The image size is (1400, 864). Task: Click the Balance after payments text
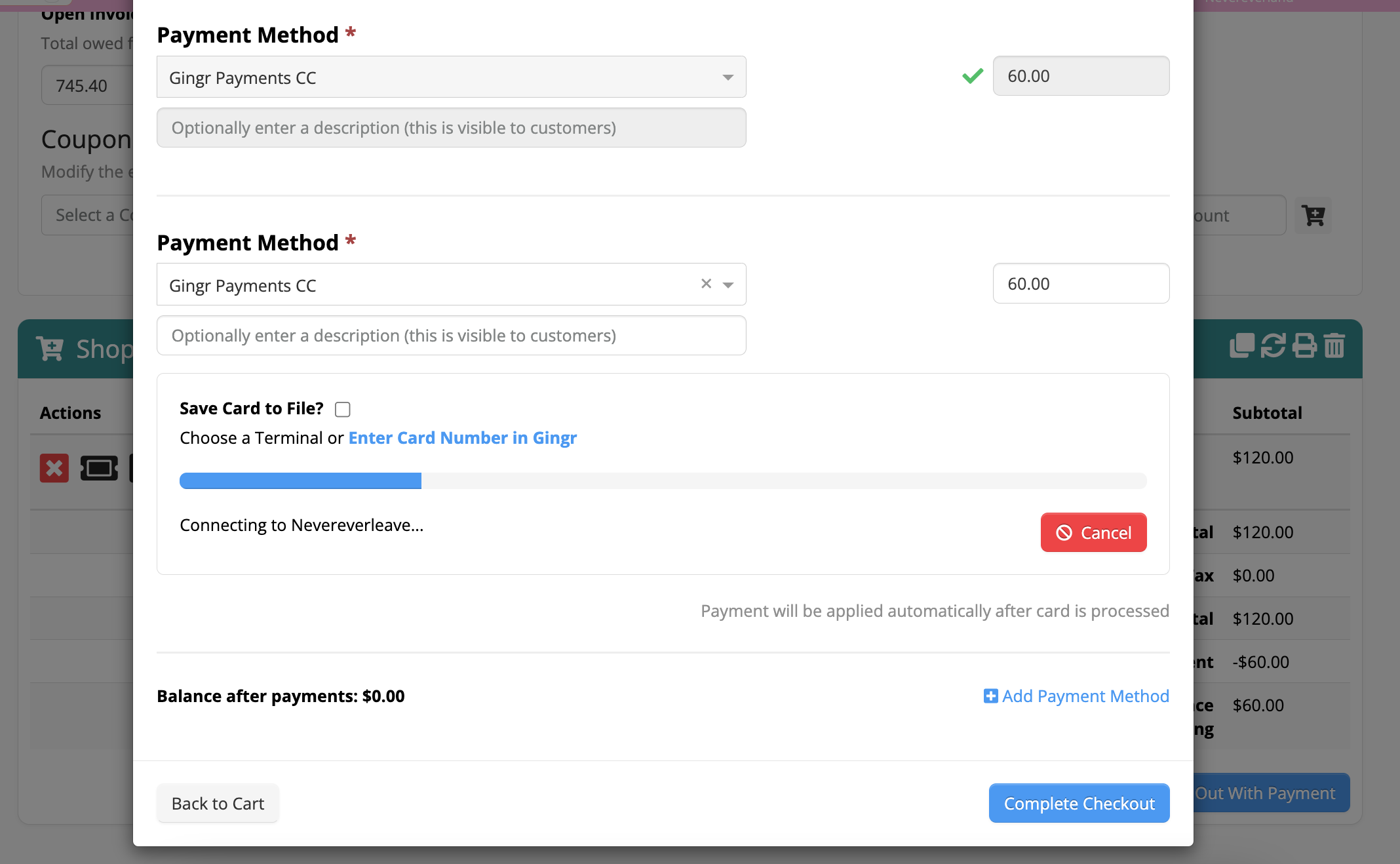281,696
